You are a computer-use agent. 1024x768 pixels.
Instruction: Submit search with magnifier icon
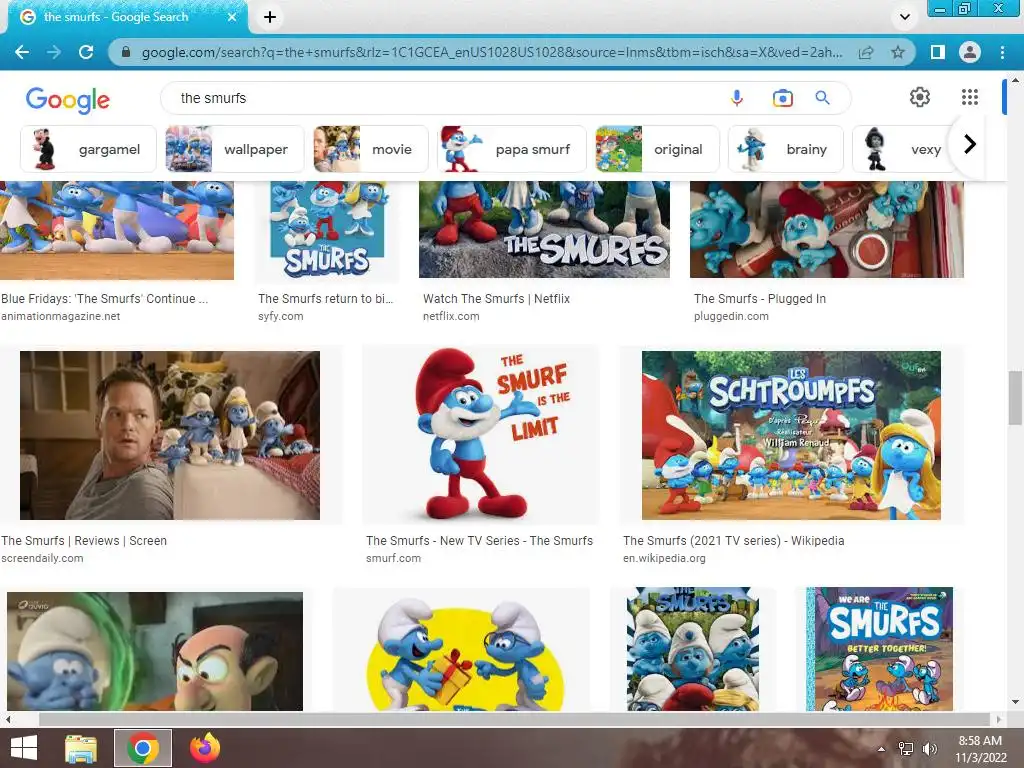[x=823, y=98]
